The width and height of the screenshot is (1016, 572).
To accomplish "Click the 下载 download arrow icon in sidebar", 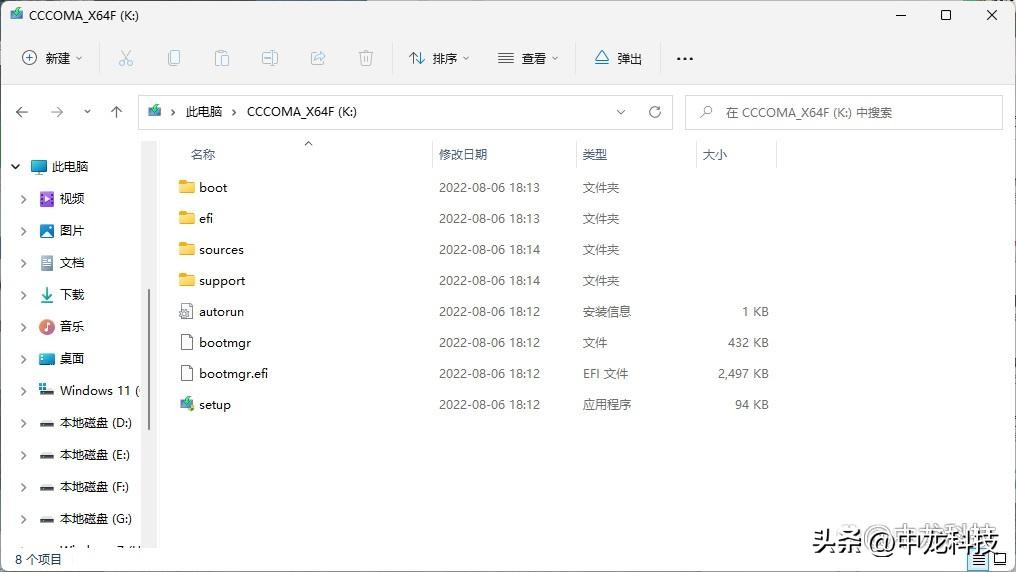I will [x=47, y=295].
